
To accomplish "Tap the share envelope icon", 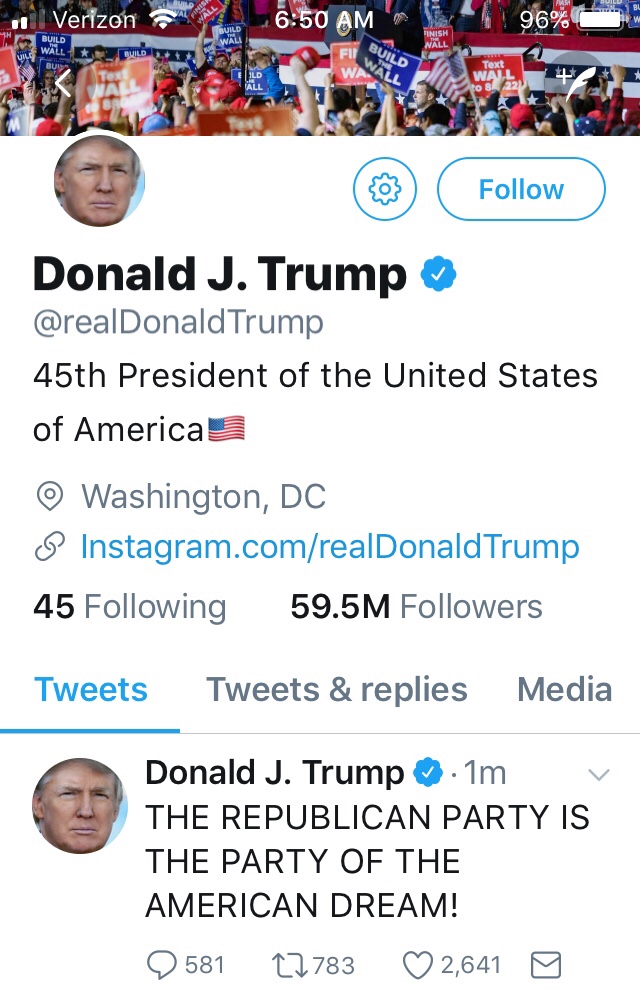I will (545, 964).
